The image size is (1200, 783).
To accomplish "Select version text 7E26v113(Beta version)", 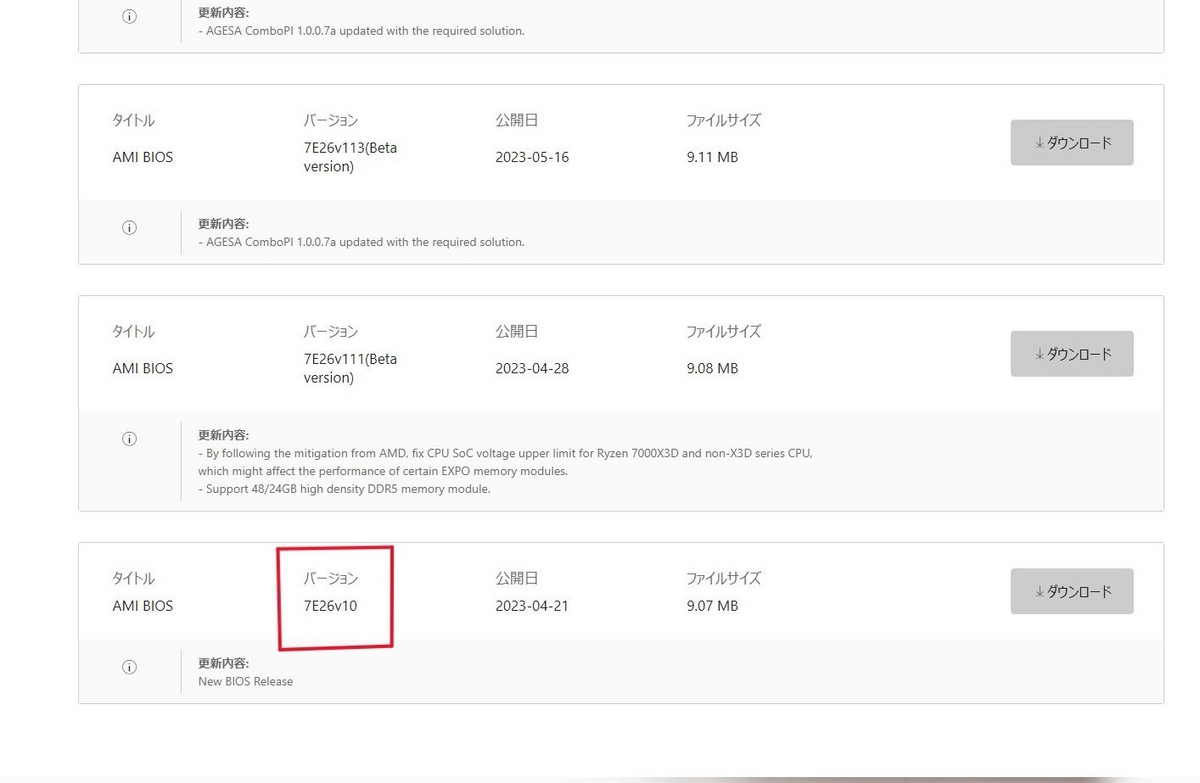I will [351, 157].
